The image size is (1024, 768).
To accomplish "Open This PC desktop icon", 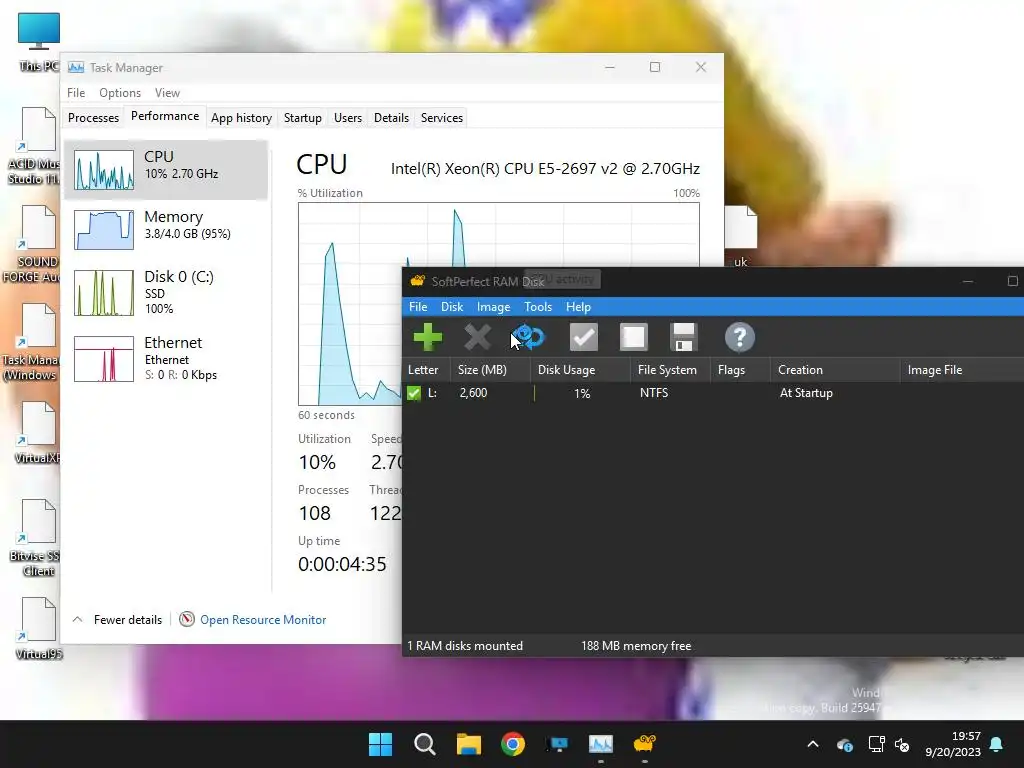I will (39, 41).
